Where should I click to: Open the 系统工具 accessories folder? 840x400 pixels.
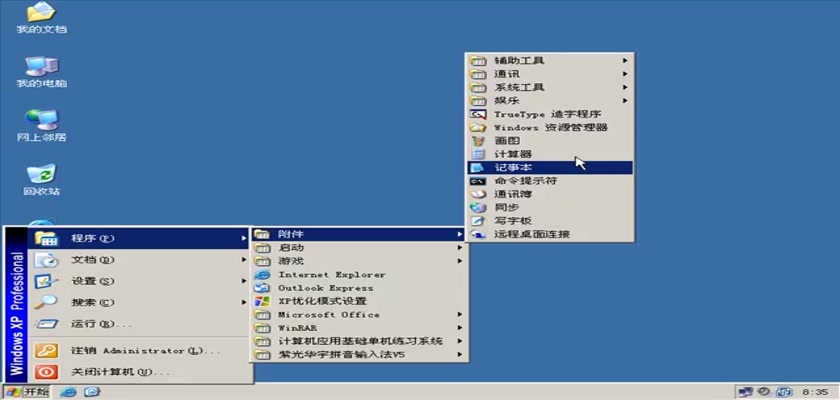click(x=550, y=87)
